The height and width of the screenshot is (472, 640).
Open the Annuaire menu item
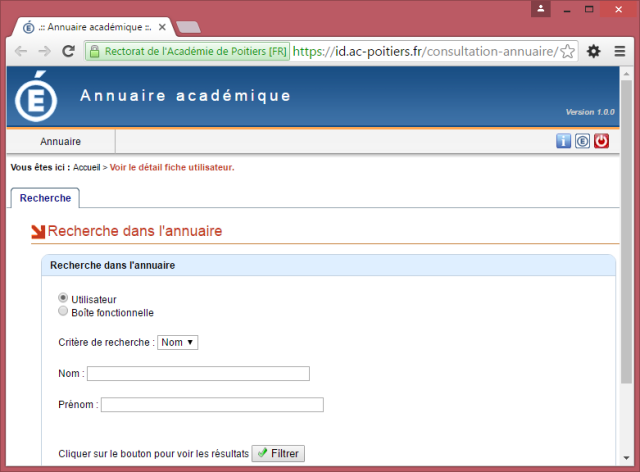point(61,142)
